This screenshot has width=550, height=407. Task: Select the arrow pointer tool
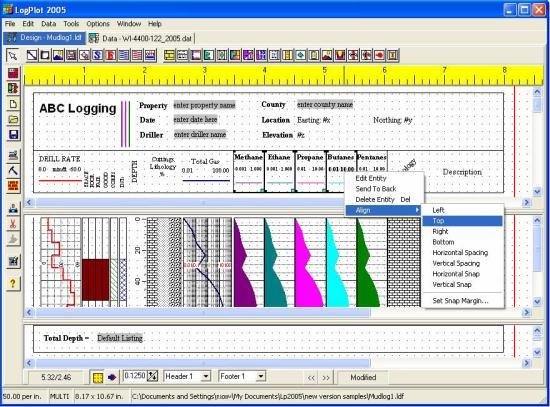[x=13, y=55]
